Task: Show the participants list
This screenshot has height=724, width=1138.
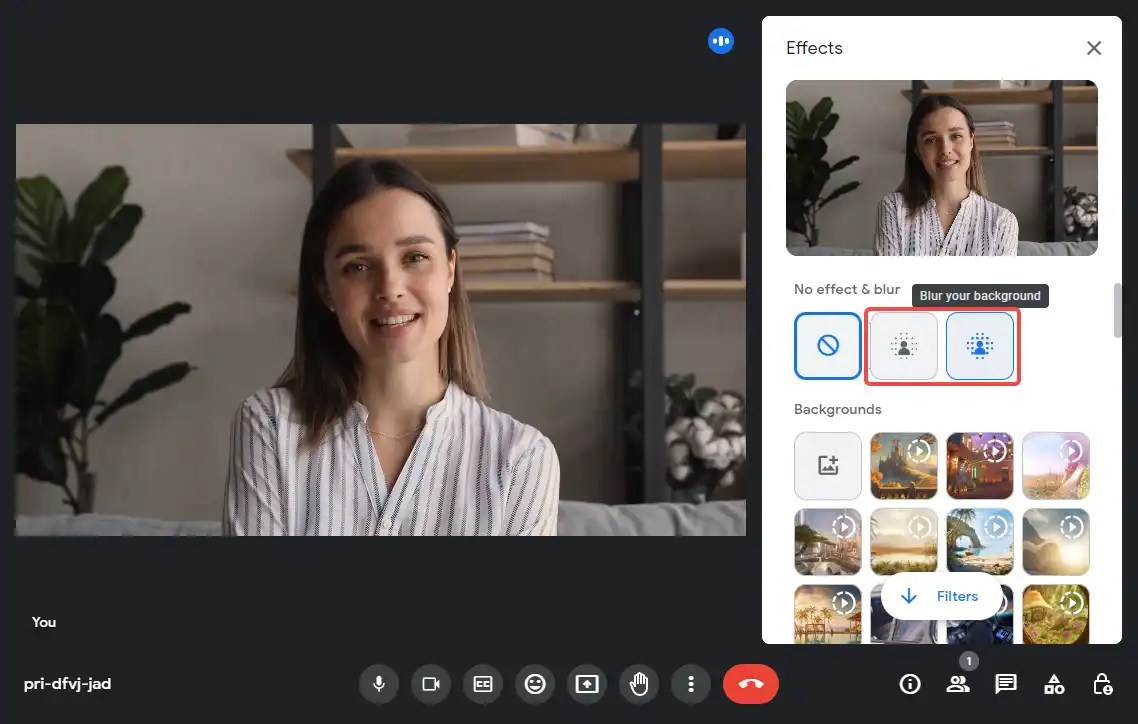Action: (958, 684)
